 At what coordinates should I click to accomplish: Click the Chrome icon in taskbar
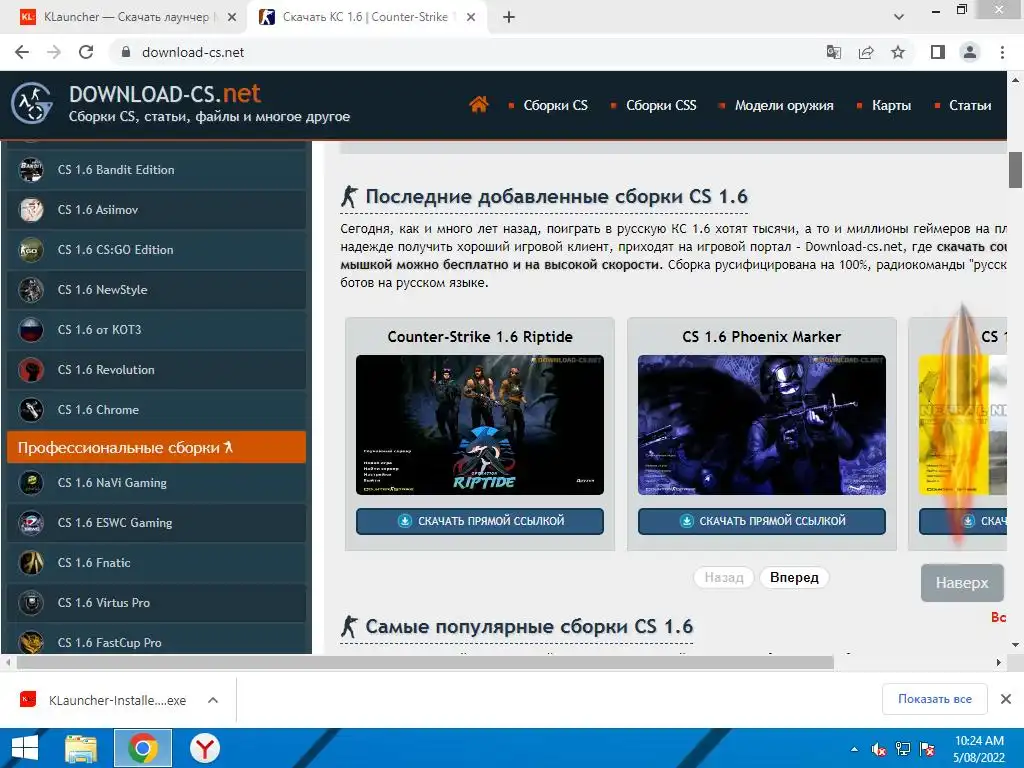point(143,748)
